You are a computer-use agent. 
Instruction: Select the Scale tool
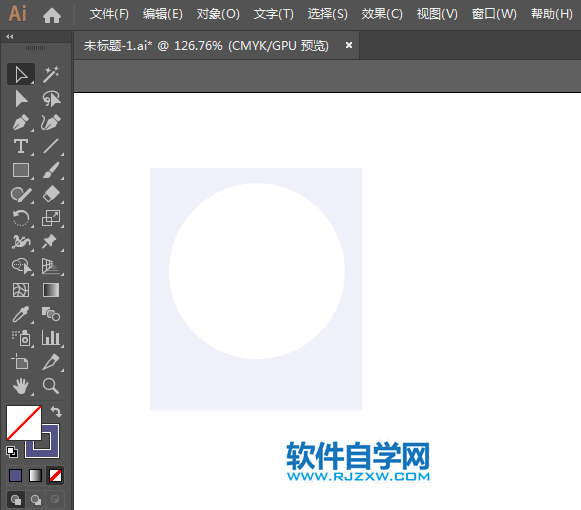(51, 218)
